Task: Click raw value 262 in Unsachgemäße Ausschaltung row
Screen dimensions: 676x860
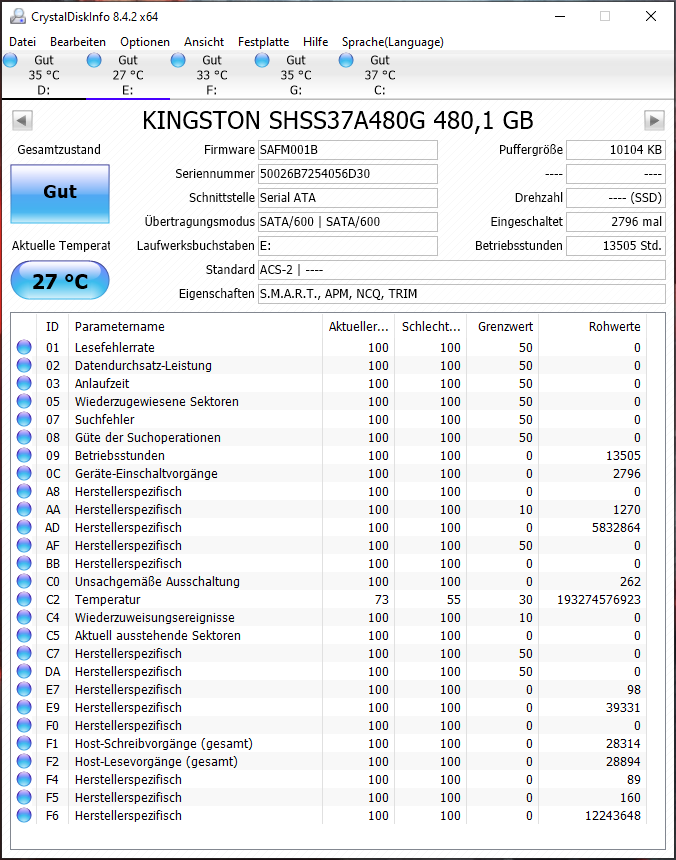Action: coord(630,581)
